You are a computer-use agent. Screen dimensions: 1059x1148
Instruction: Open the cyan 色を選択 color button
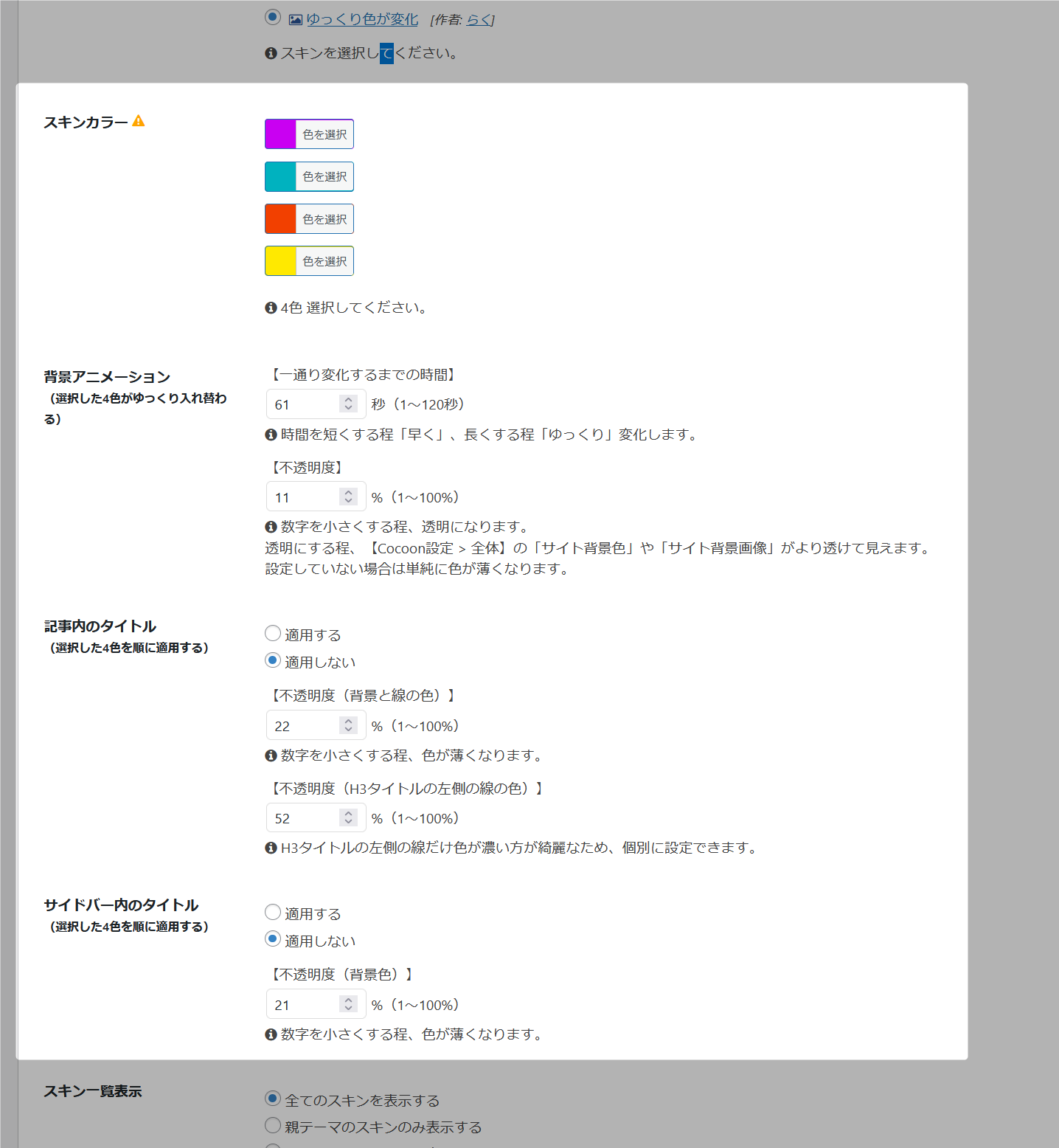[324, 177]
